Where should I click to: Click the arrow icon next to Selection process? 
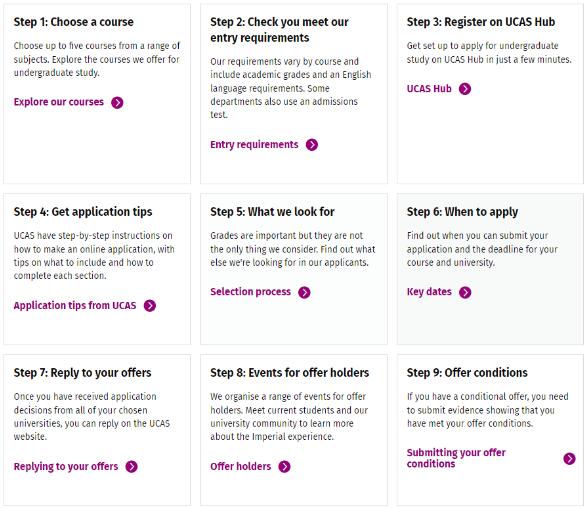304,292
